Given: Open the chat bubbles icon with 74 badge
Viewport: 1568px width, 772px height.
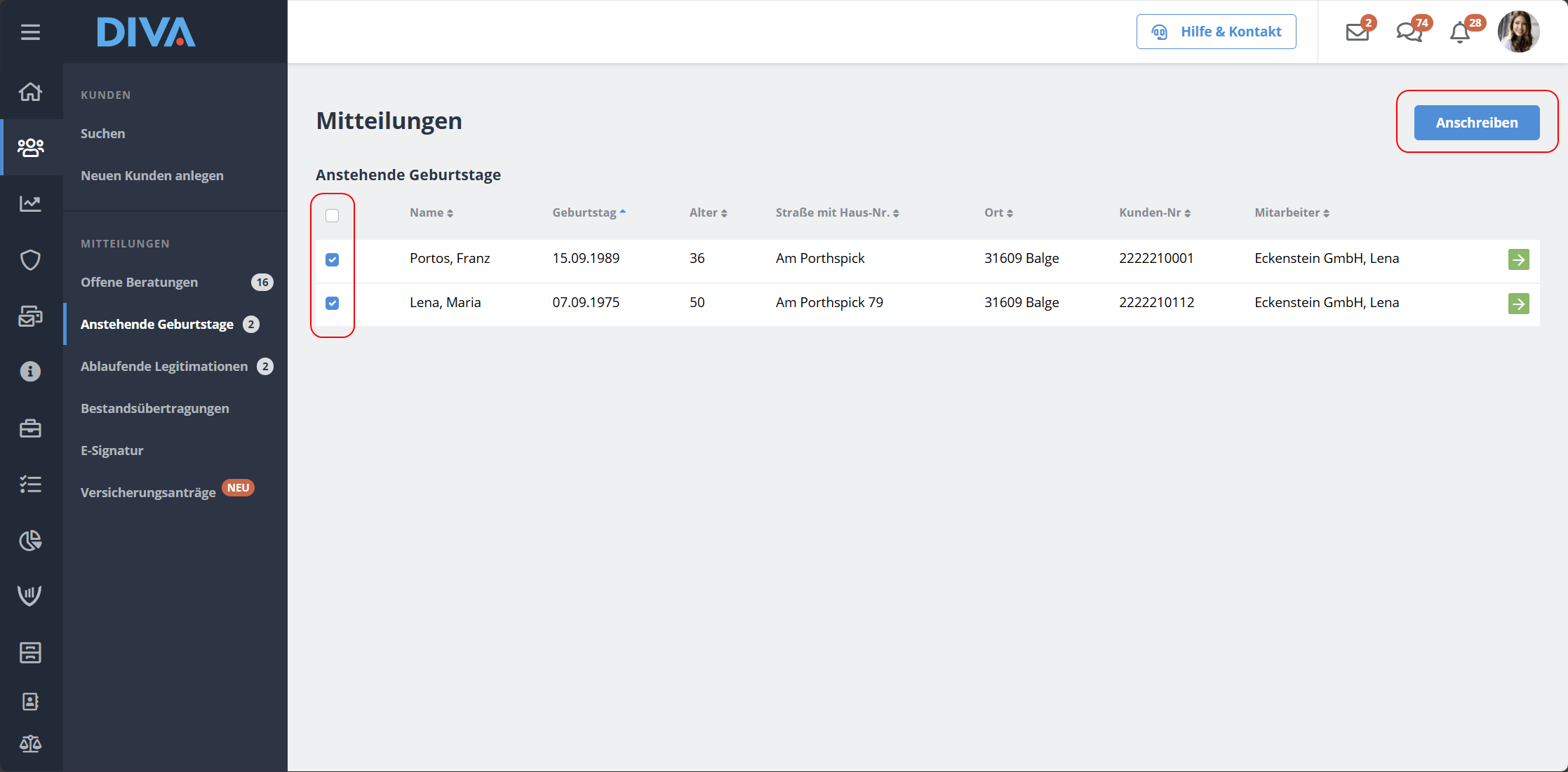Looking at the screenshot, I should (x=1409, y=32).
